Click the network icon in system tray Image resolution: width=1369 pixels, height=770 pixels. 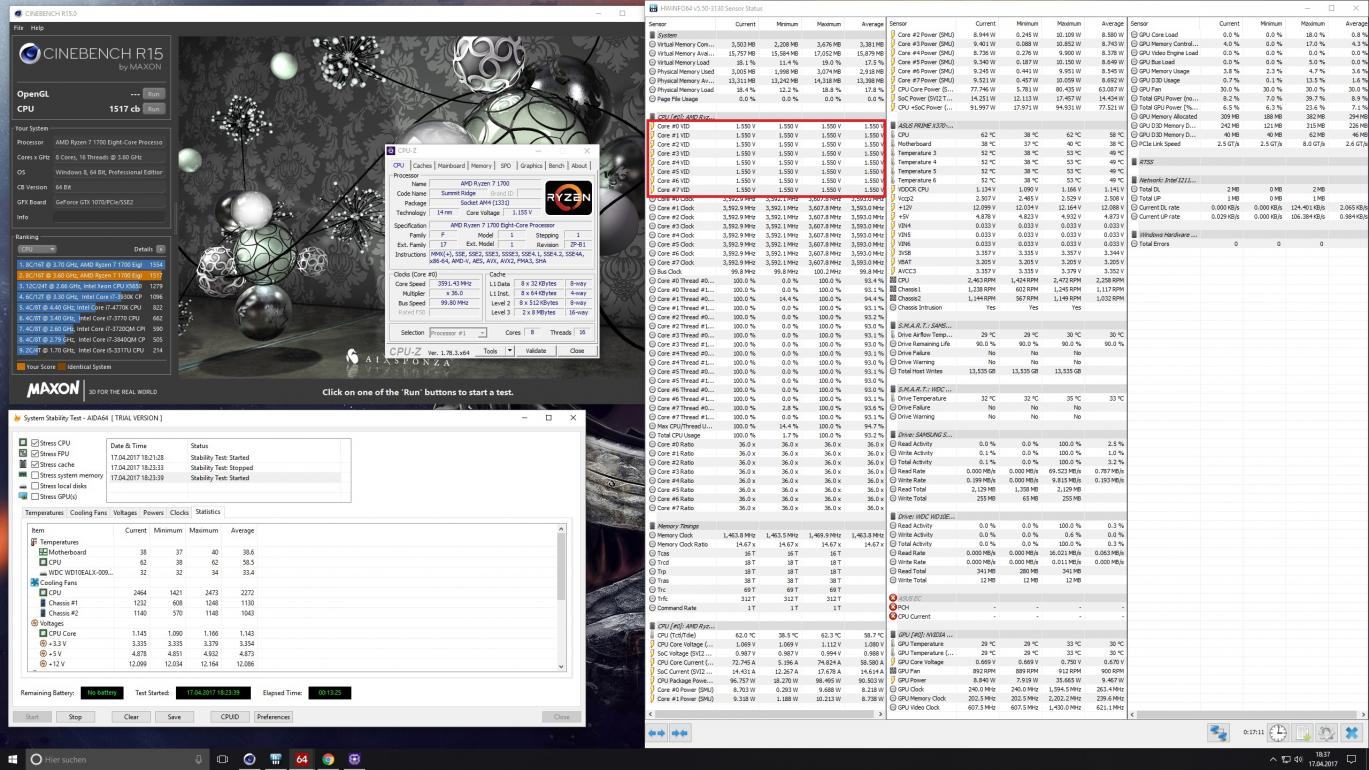[1285, 759]
